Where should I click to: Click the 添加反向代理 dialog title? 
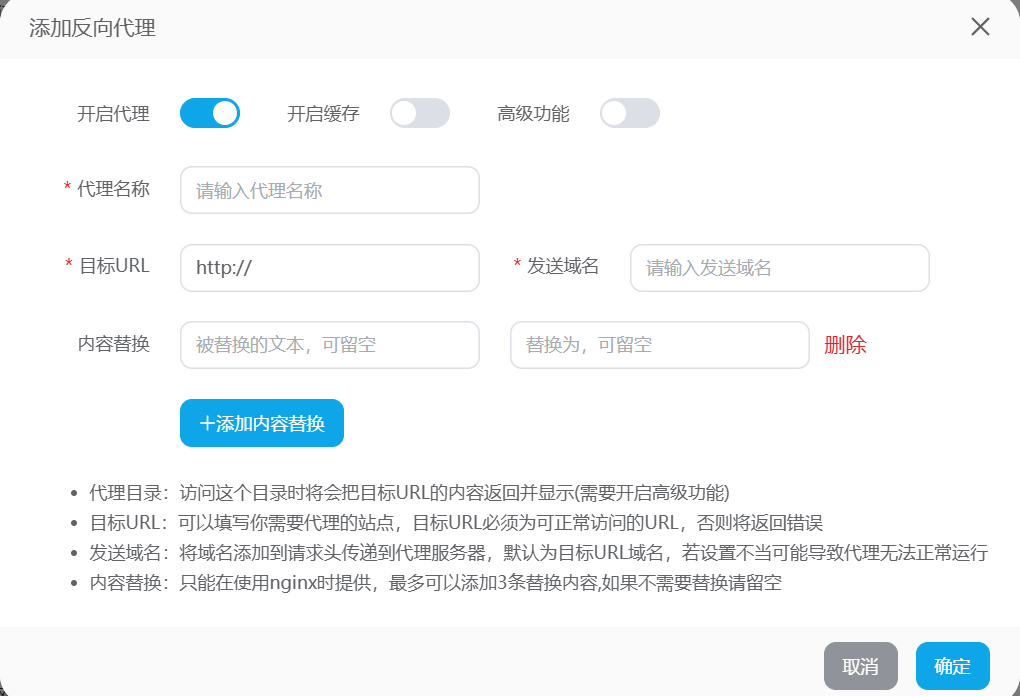tap(92, 28)
